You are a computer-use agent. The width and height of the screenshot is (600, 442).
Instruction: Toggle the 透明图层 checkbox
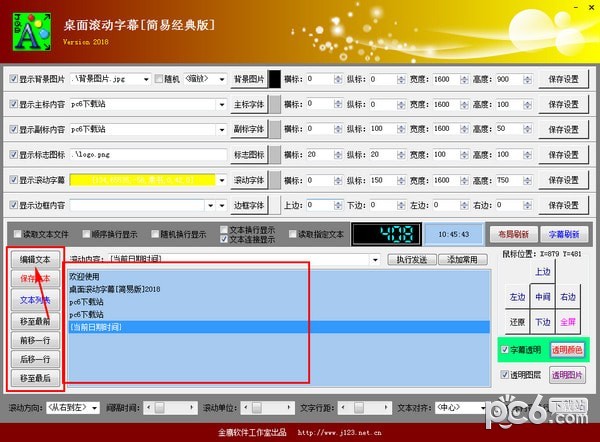505,374
